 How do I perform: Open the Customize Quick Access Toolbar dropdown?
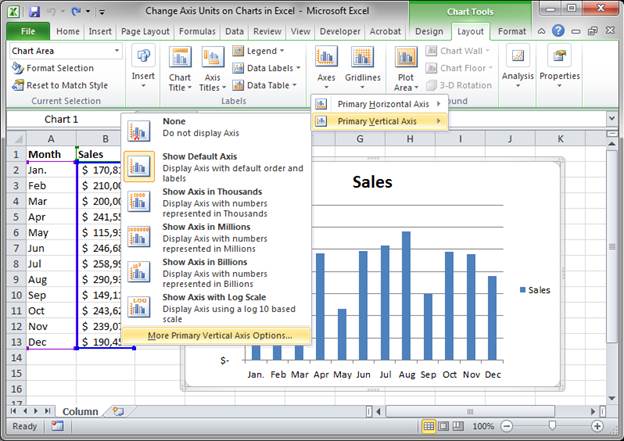[x=102, y=12]
